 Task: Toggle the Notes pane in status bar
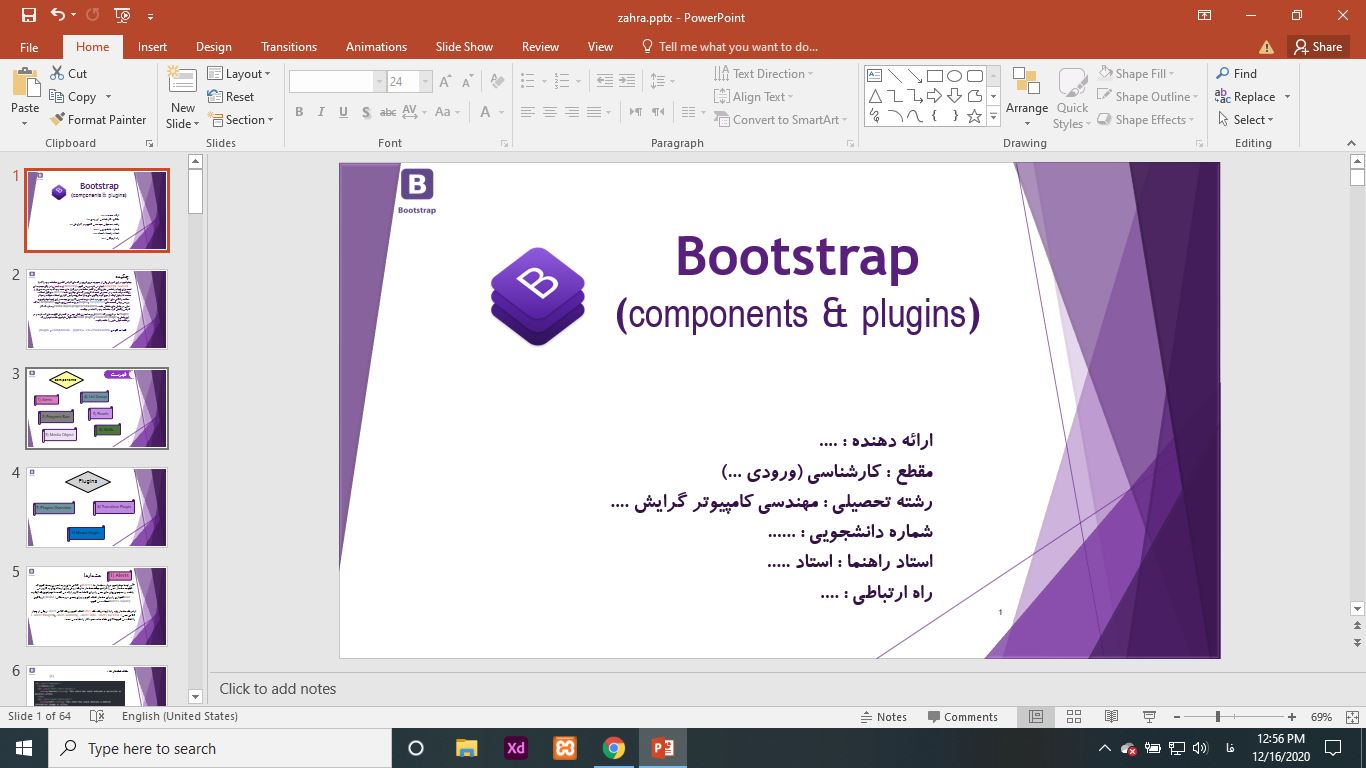coord(884,717)
